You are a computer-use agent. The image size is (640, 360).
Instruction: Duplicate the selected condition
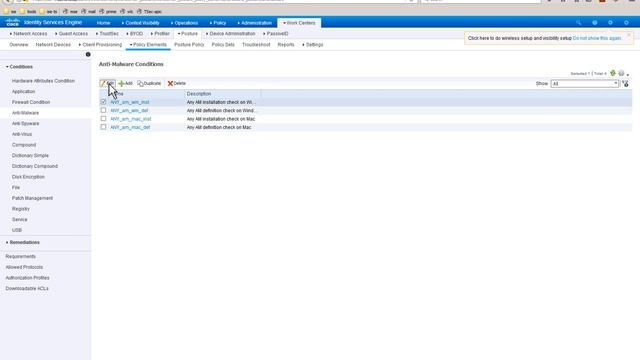coord(149,83)
